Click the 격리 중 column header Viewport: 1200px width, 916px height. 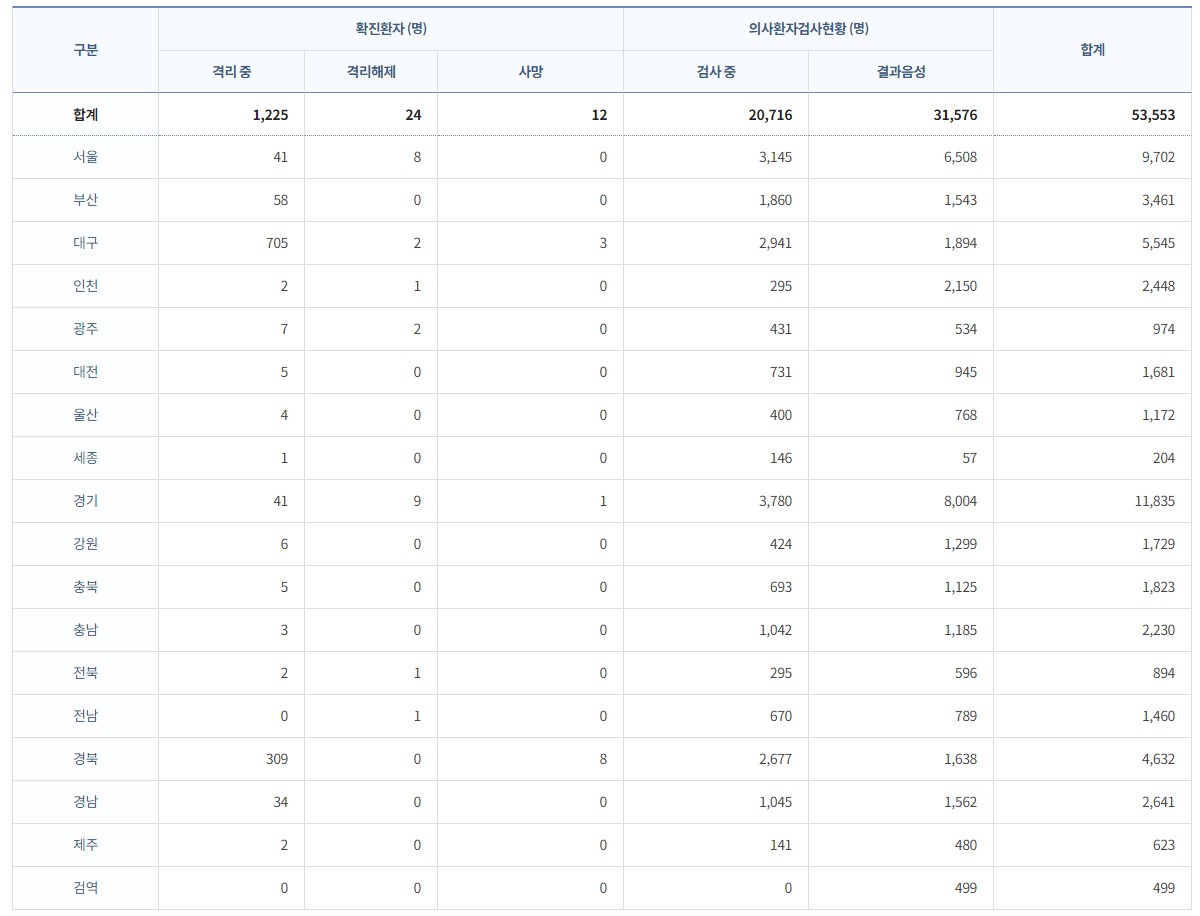[x=231, y=72]
